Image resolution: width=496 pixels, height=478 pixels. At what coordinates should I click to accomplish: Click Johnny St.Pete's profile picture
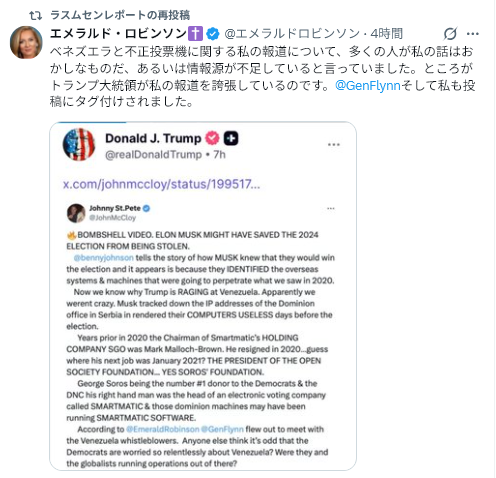pyautogui.click(x=76, y=213)
